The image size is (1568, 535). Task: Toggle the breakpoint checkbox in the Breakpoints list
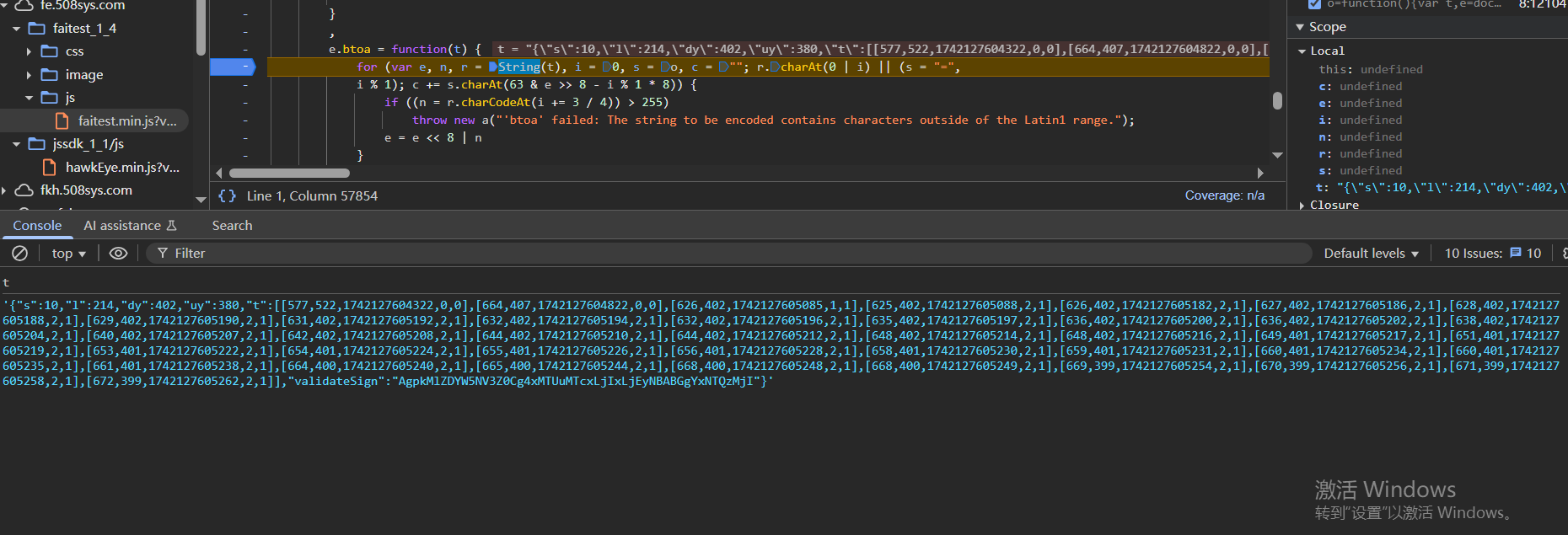(1314, 4)
